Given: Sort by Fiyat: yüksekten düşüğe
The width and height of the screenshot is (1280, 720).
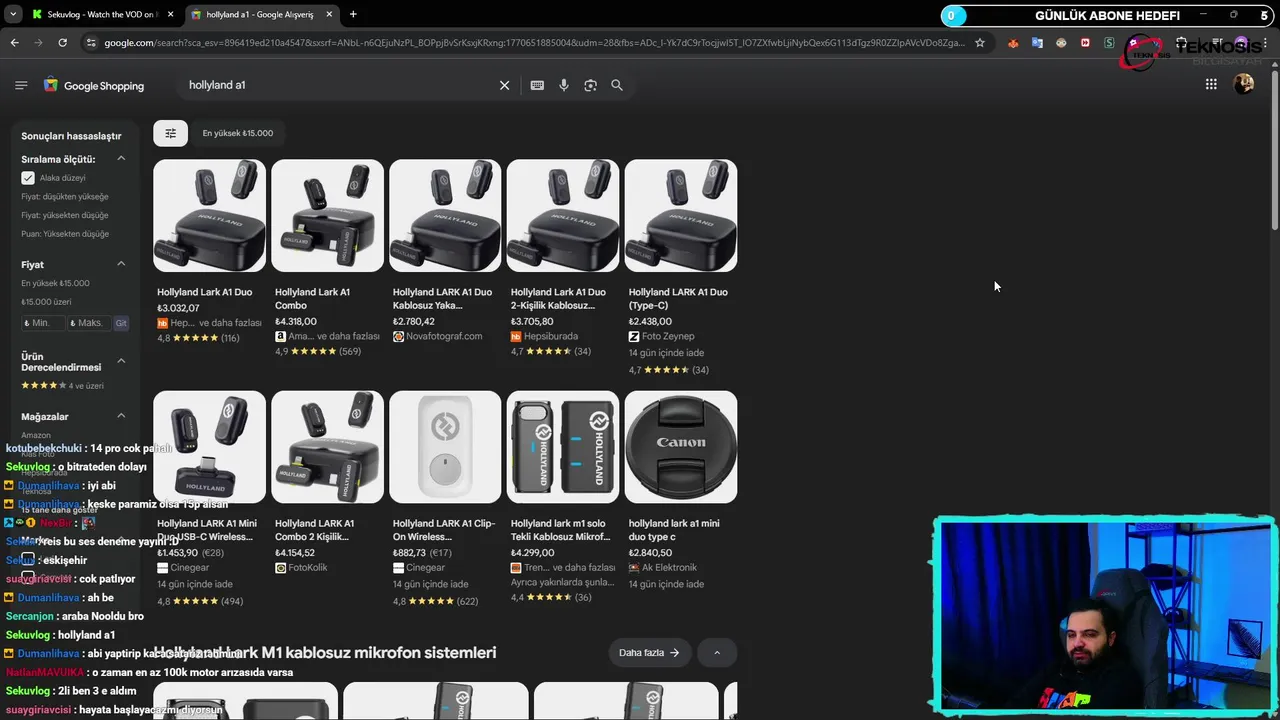Looking at the screenshot, I should click(65, 215).
